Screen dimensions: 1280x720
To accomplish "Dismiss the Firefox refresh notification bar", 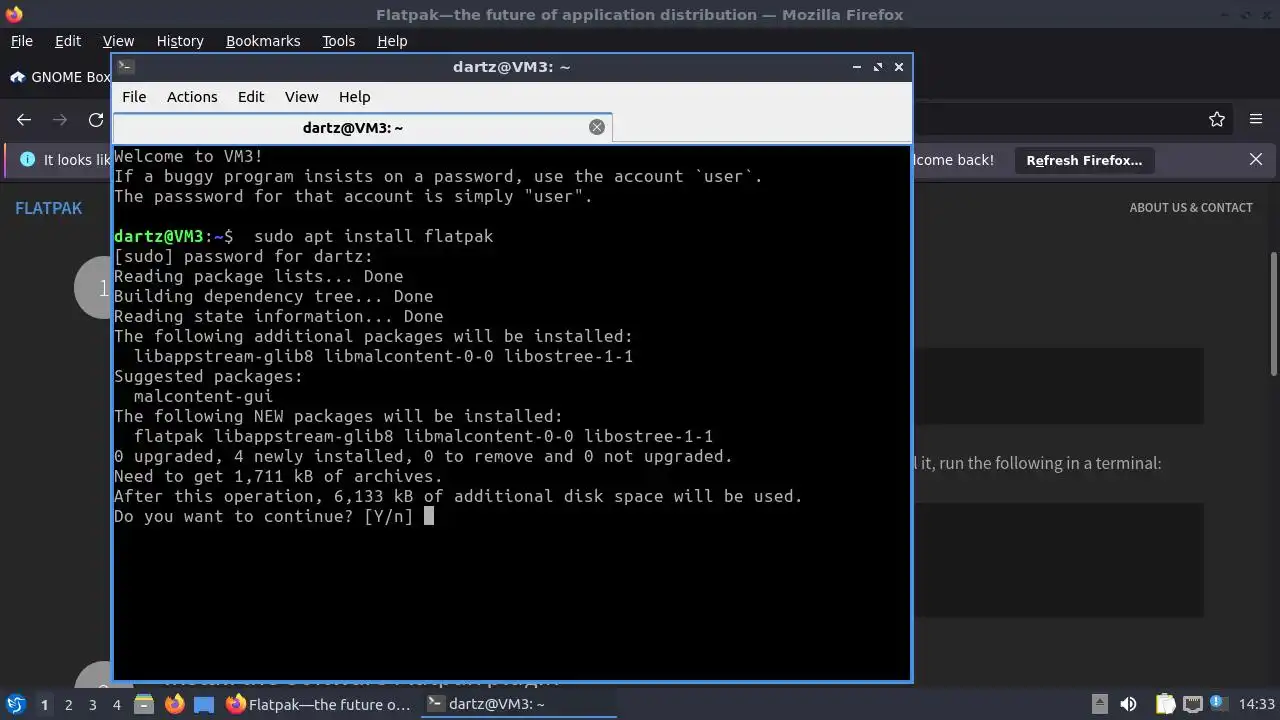I will (x=1256, y=160).
